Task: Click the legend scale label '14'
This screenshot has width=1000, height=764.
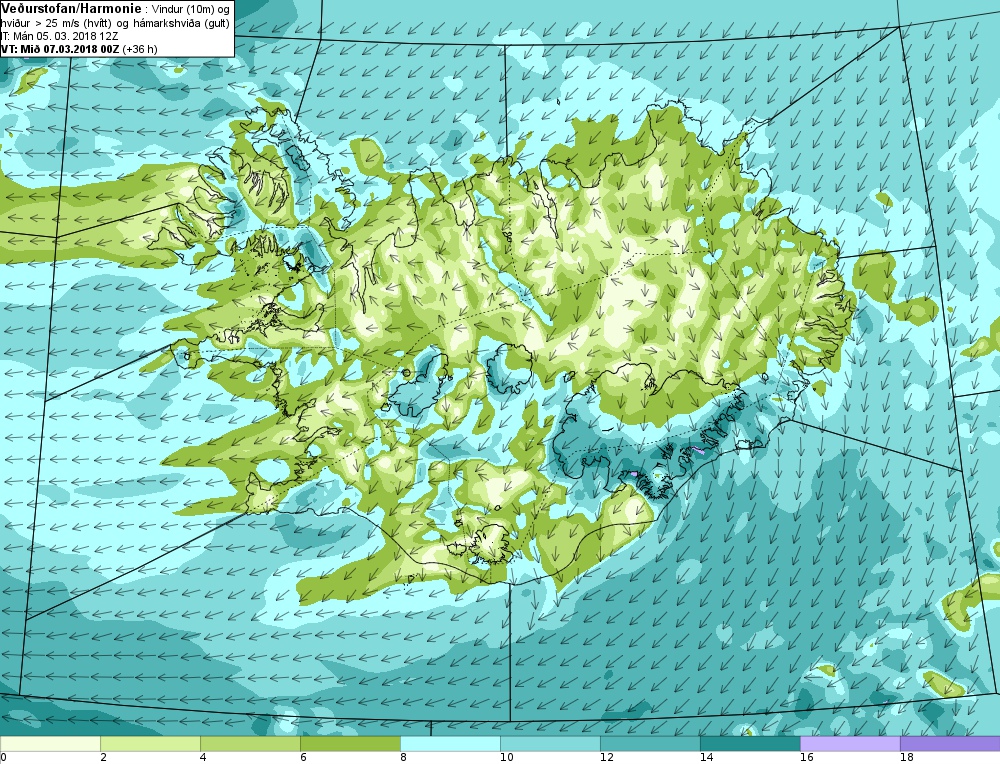Action: 707,758
